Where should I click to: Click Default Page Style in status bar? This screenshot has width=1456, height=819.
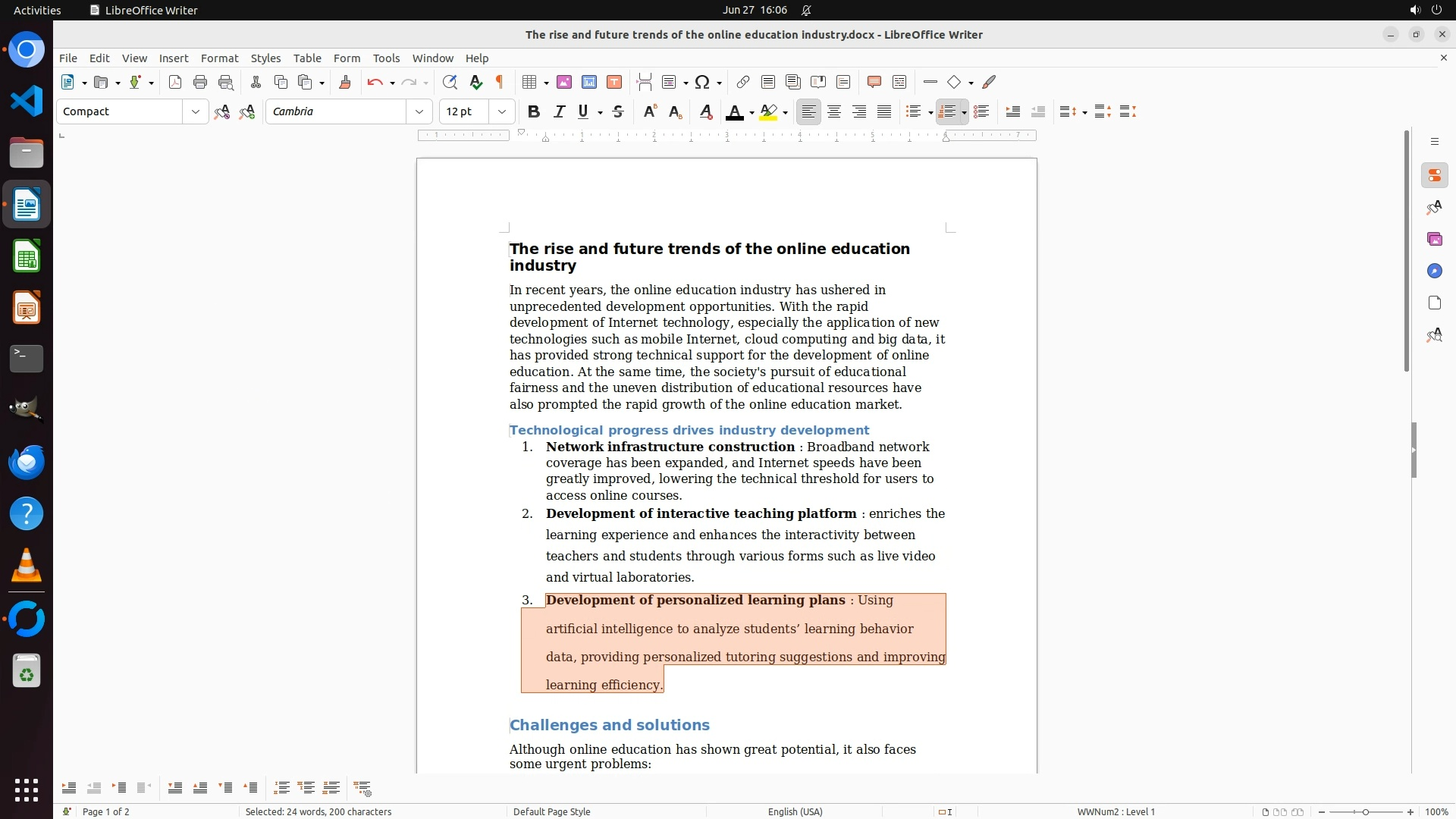tap(551, 811)
